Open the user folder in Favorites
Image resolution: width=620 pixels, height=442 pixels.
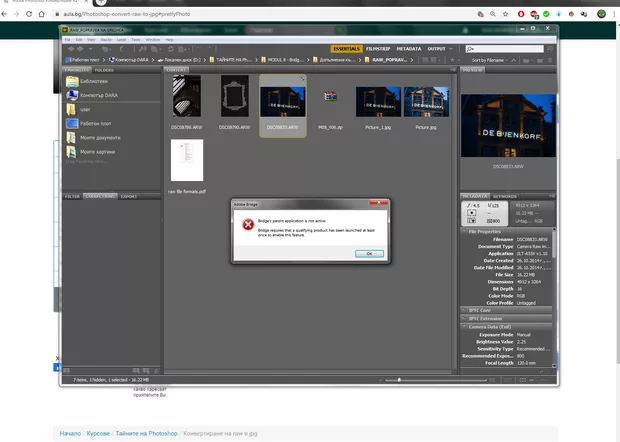coord(86,109)
